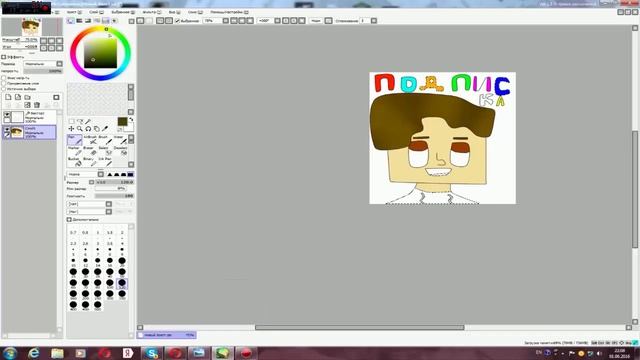Select the AirBrush tool
The width and height of the screenshot is (640, 360).
click(90, 140)
